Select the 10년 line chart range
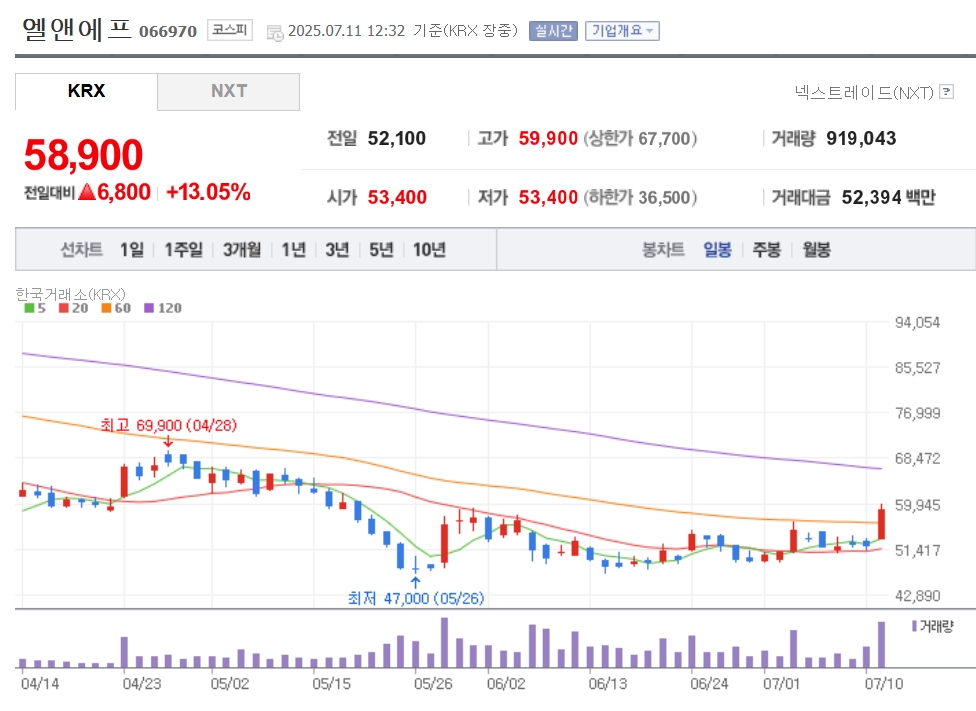 tap(429, 250)
